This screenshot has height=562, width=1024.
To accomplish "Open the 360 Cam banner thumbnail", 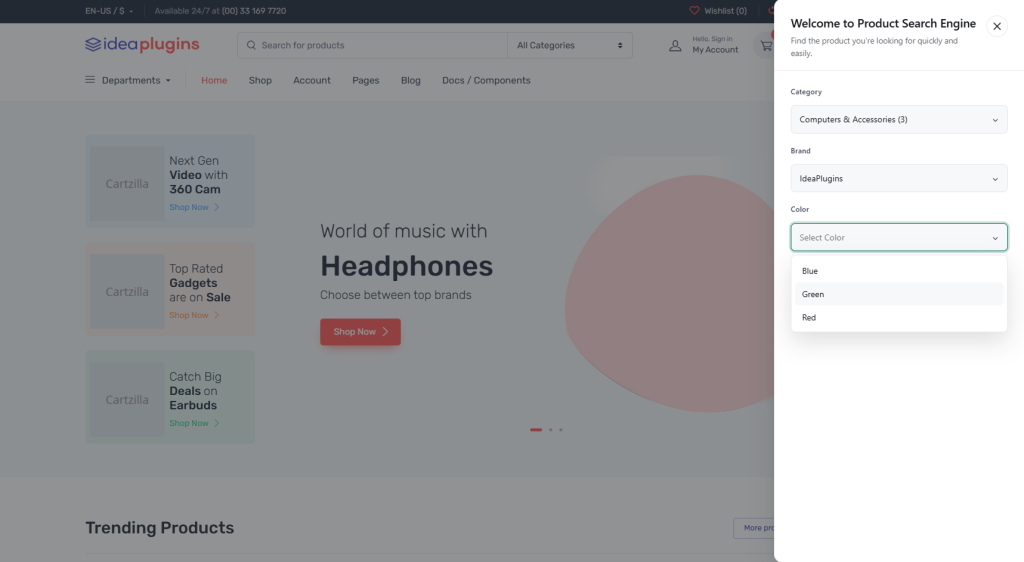I will 127,183.
